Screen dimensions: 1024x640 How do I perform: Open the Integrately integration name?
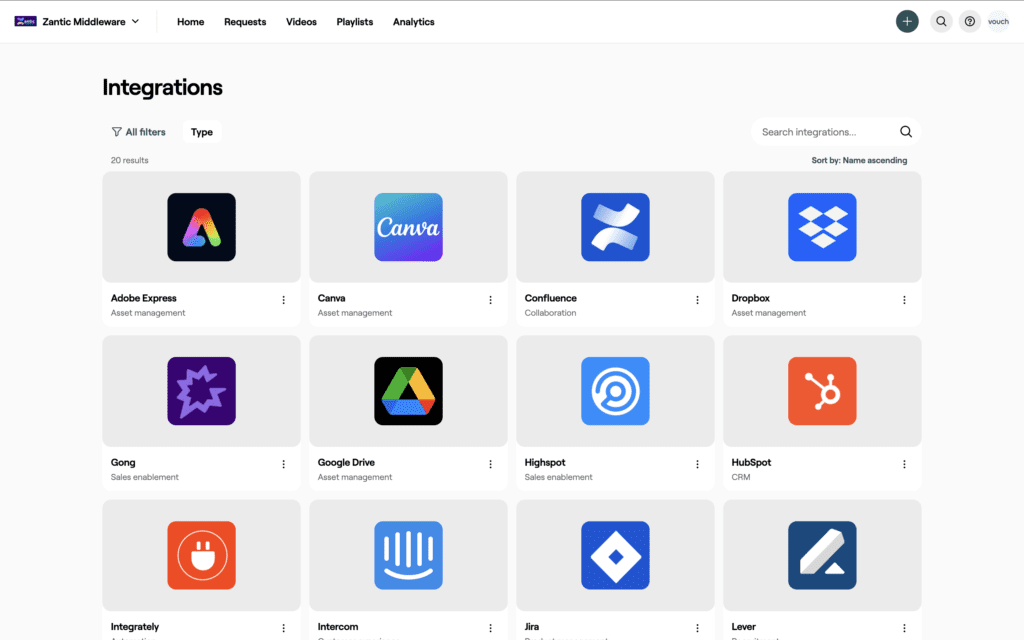(x=135, y=626)
